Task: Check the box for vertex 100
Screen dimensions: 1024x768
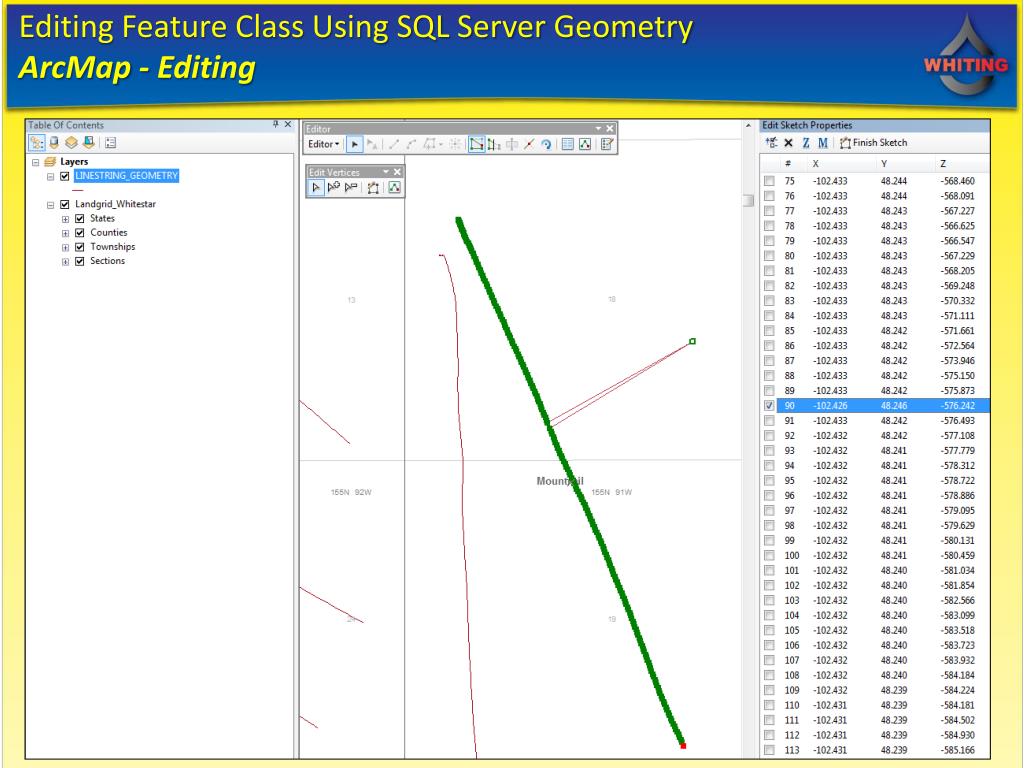Action: coord(769,556)
